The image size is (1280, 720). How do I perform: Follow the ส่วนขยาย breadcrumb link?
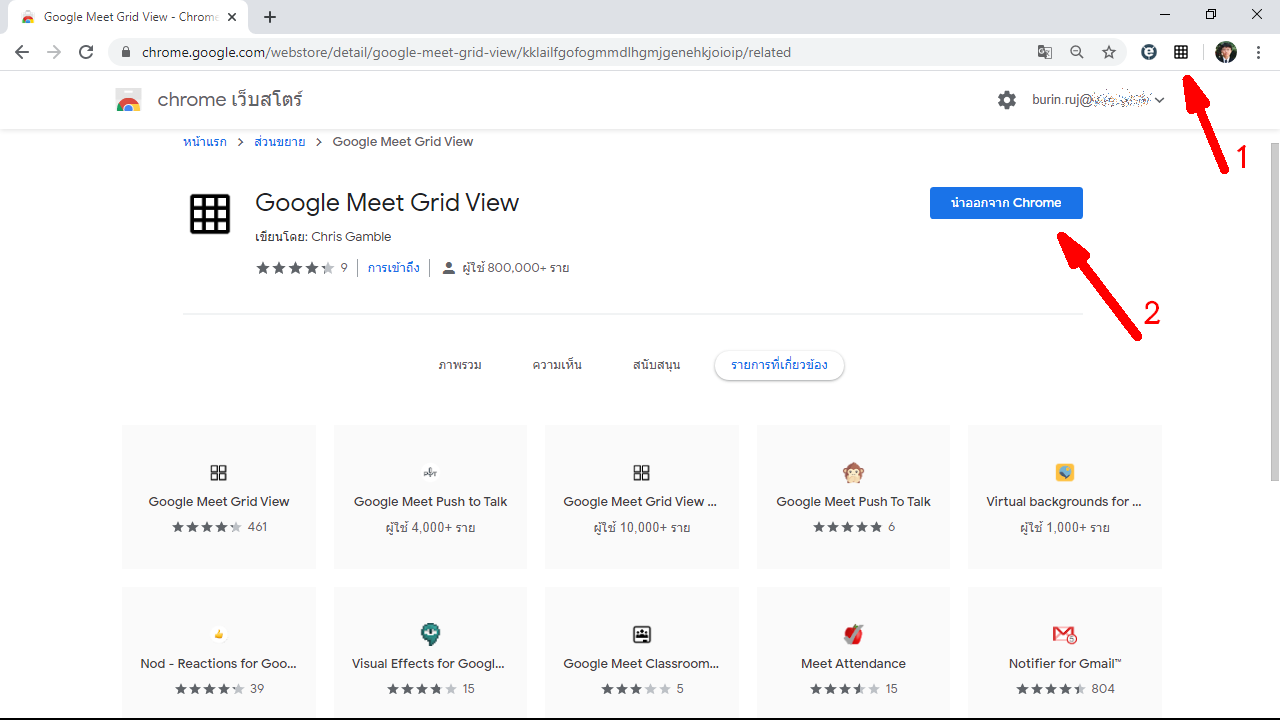coord(279,142)
